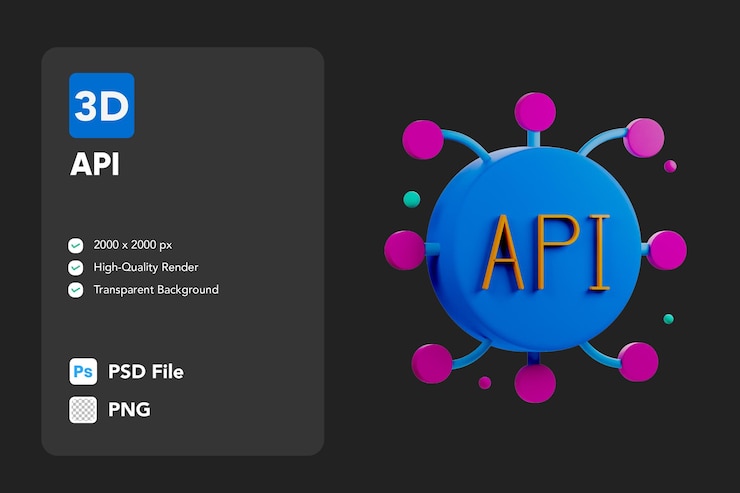Click the blue 3D badge icon

pyautogui.click(x=101, y=105)
